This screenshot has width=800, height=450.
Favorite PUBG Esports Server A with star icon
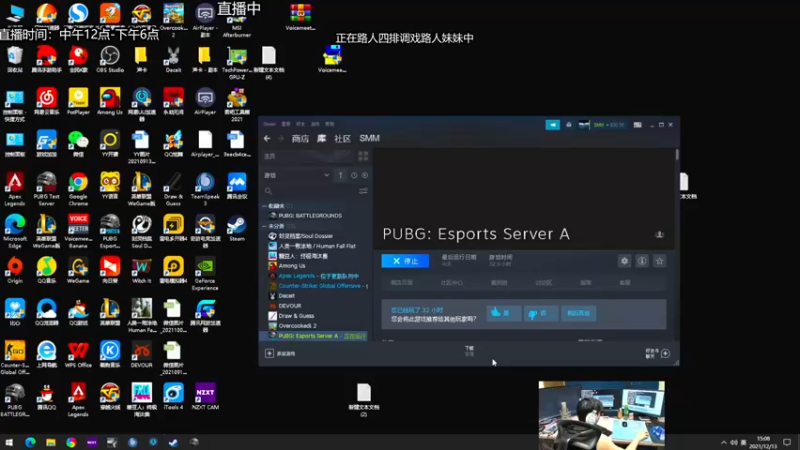[659, 261]
